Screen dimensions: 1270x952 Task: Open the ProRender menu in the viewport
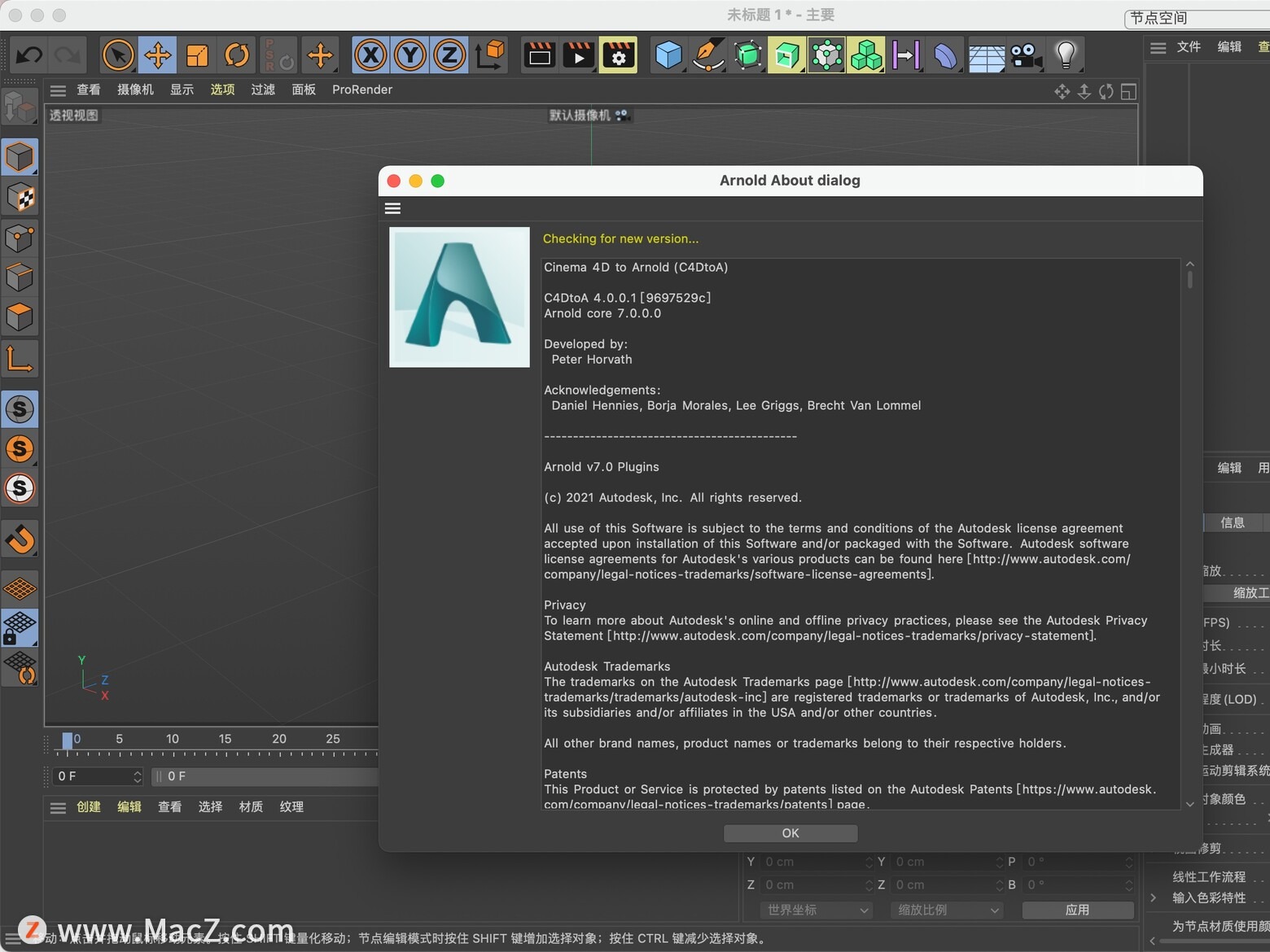pos(361,90)
